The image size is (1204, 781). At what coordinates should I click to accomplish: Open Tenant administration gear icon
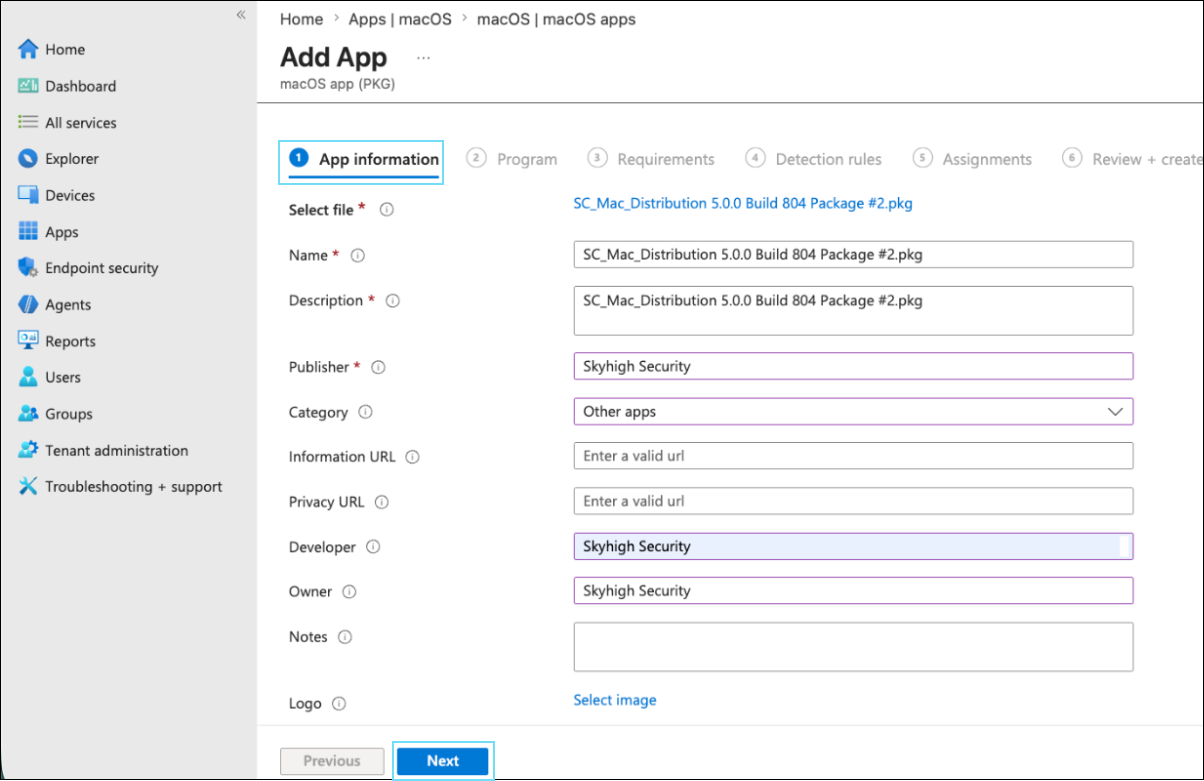[28, 450]
